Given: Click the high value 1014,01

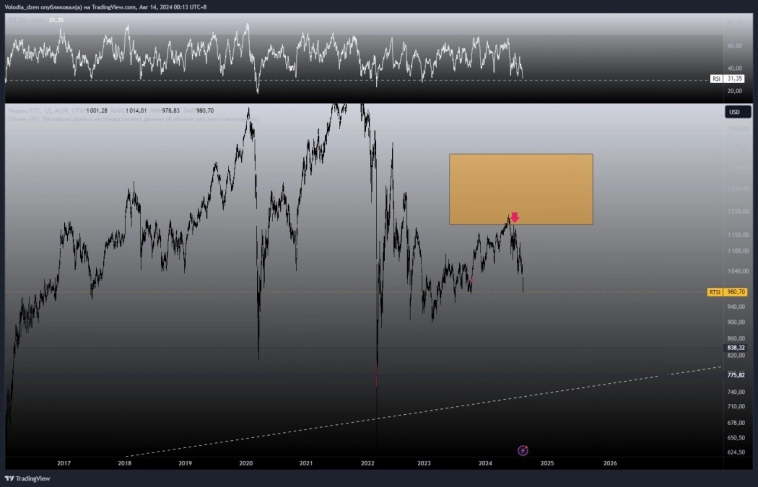Looking at the screenshot, I should coord(136,111).
